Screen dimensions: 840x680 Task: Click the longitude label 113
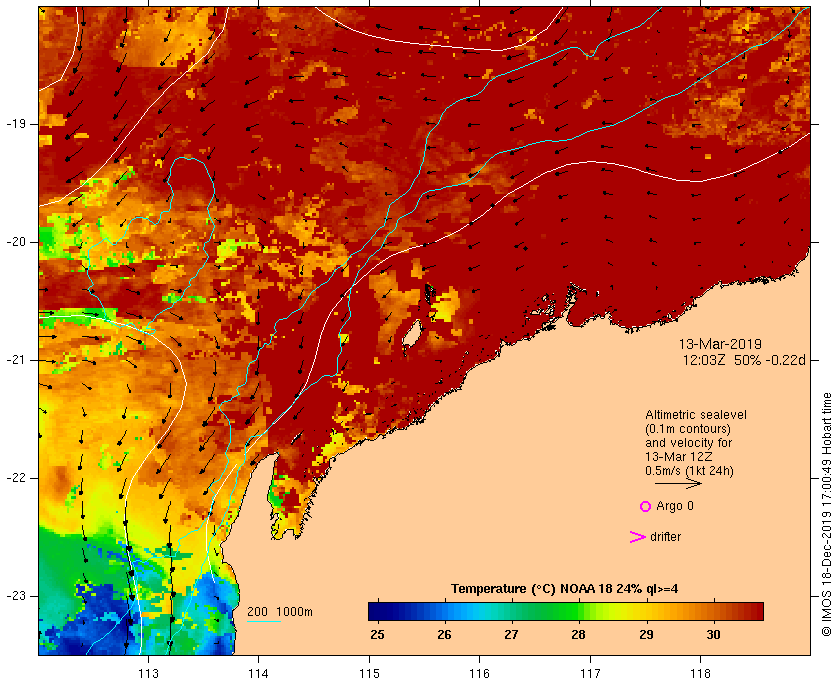coord(148,674)
